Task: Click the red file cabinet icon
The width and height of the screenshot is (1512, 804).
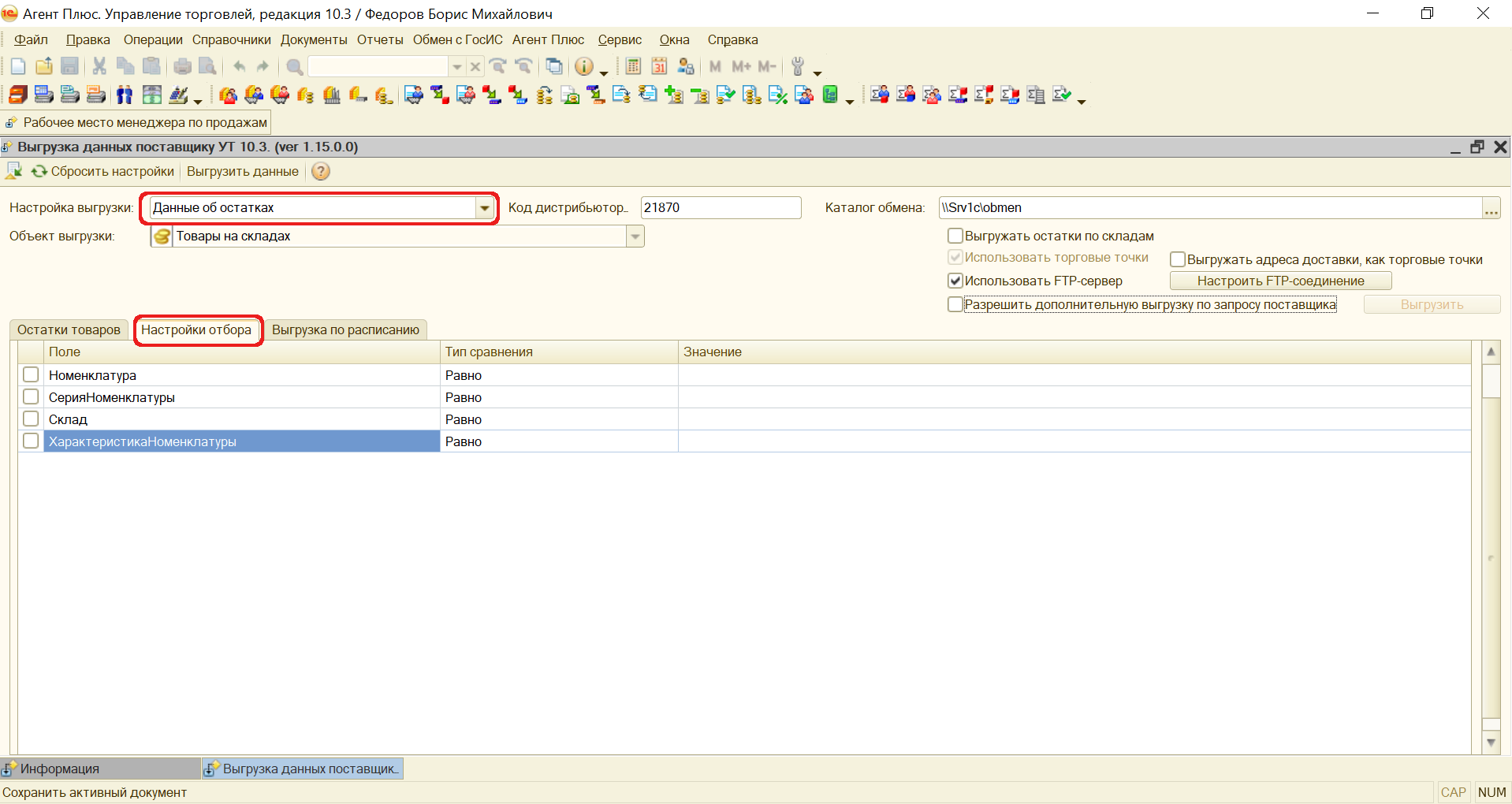Action: (17, 95)
